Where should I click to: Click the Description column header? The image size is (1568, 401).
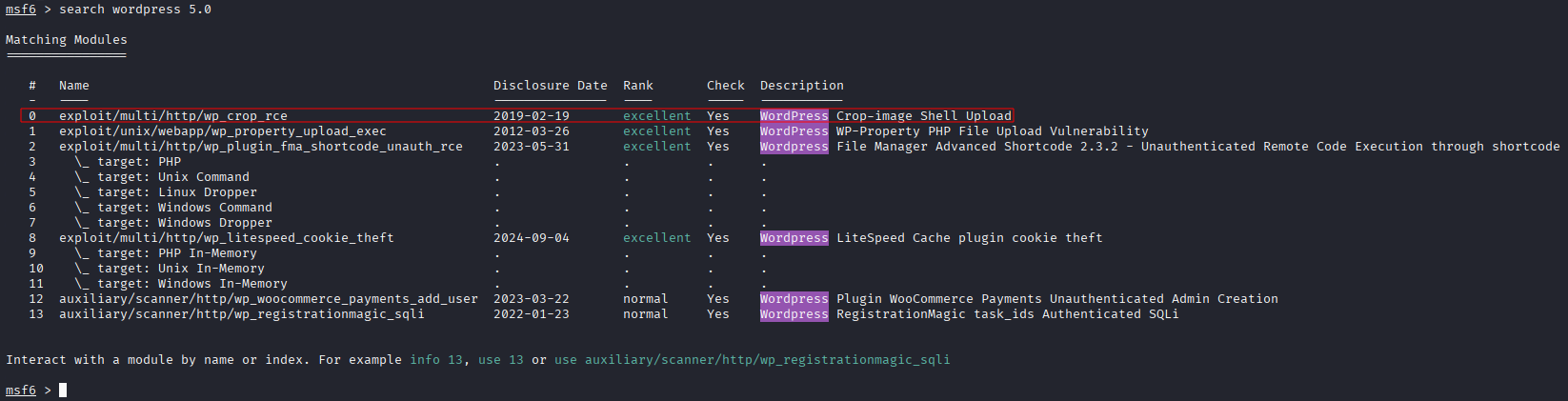[x=802, y=86]
